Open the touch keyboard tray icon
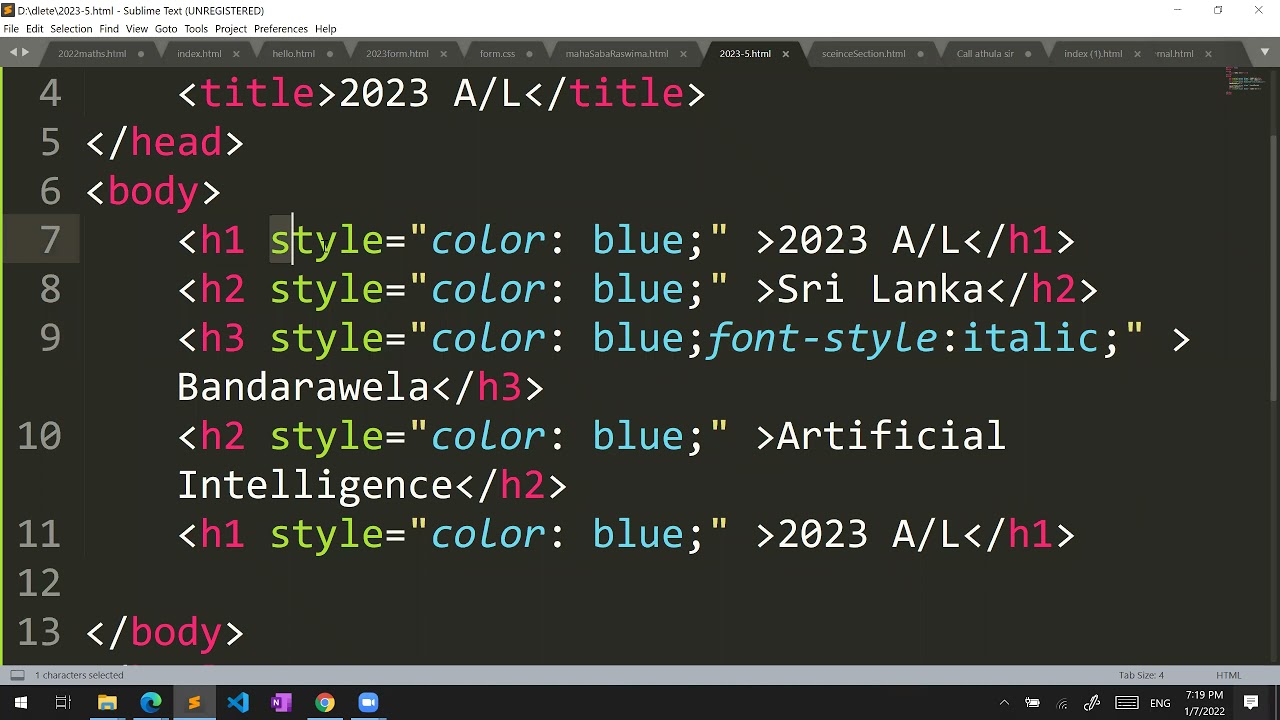 (x=1127, y=703)
